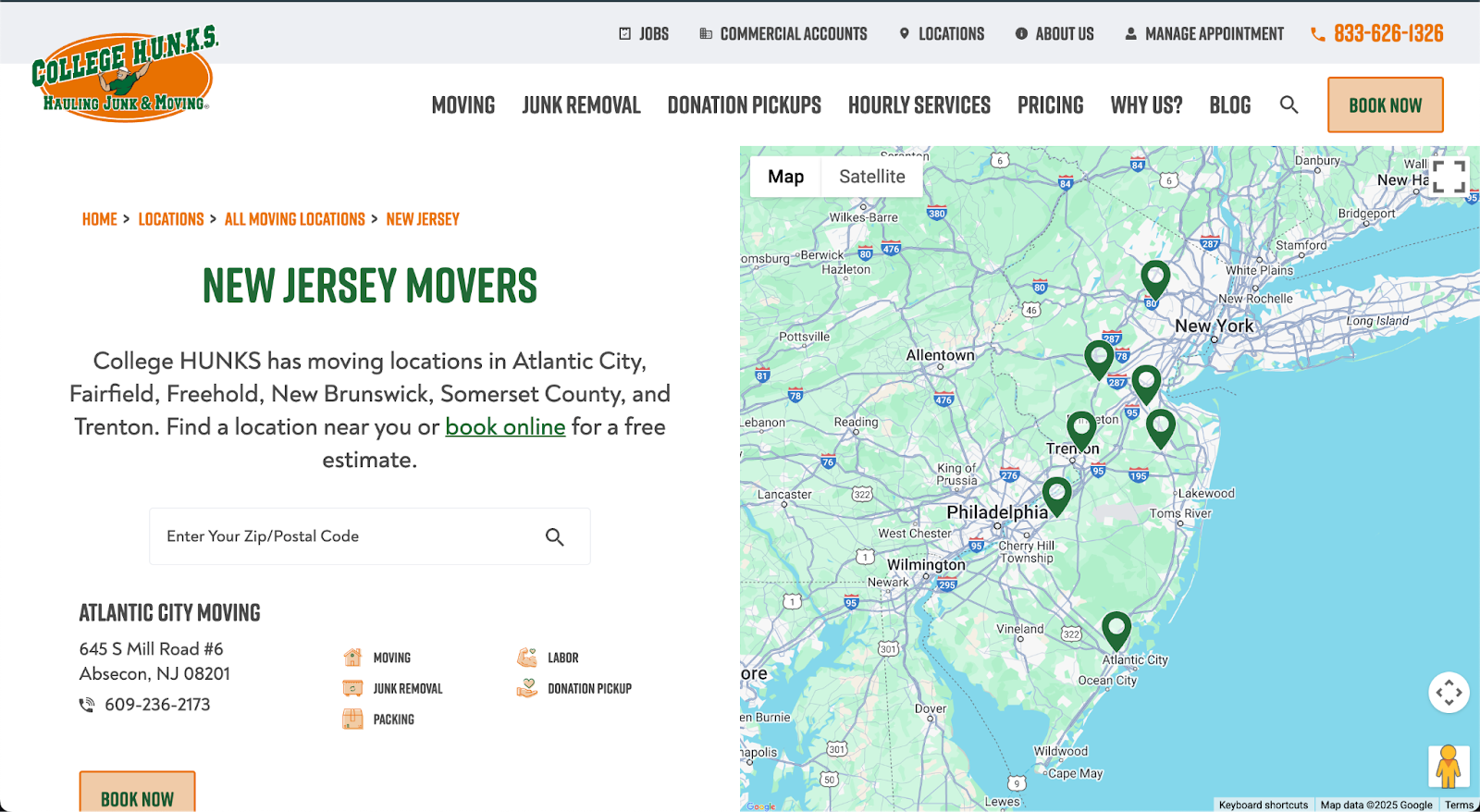Screen dimensions: 1480x812
Task: Click the address '645 S Mill Road #6'
Action: click(x=151, y=649)
